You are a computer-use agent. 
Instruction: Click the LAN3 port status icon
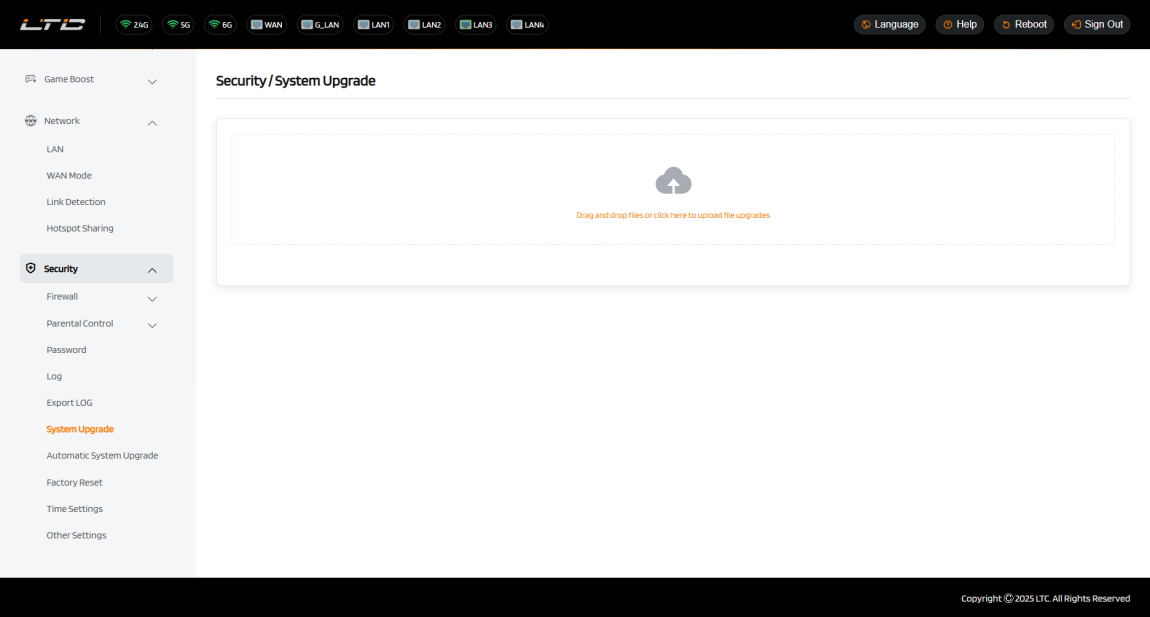click(x=476, y=25)
